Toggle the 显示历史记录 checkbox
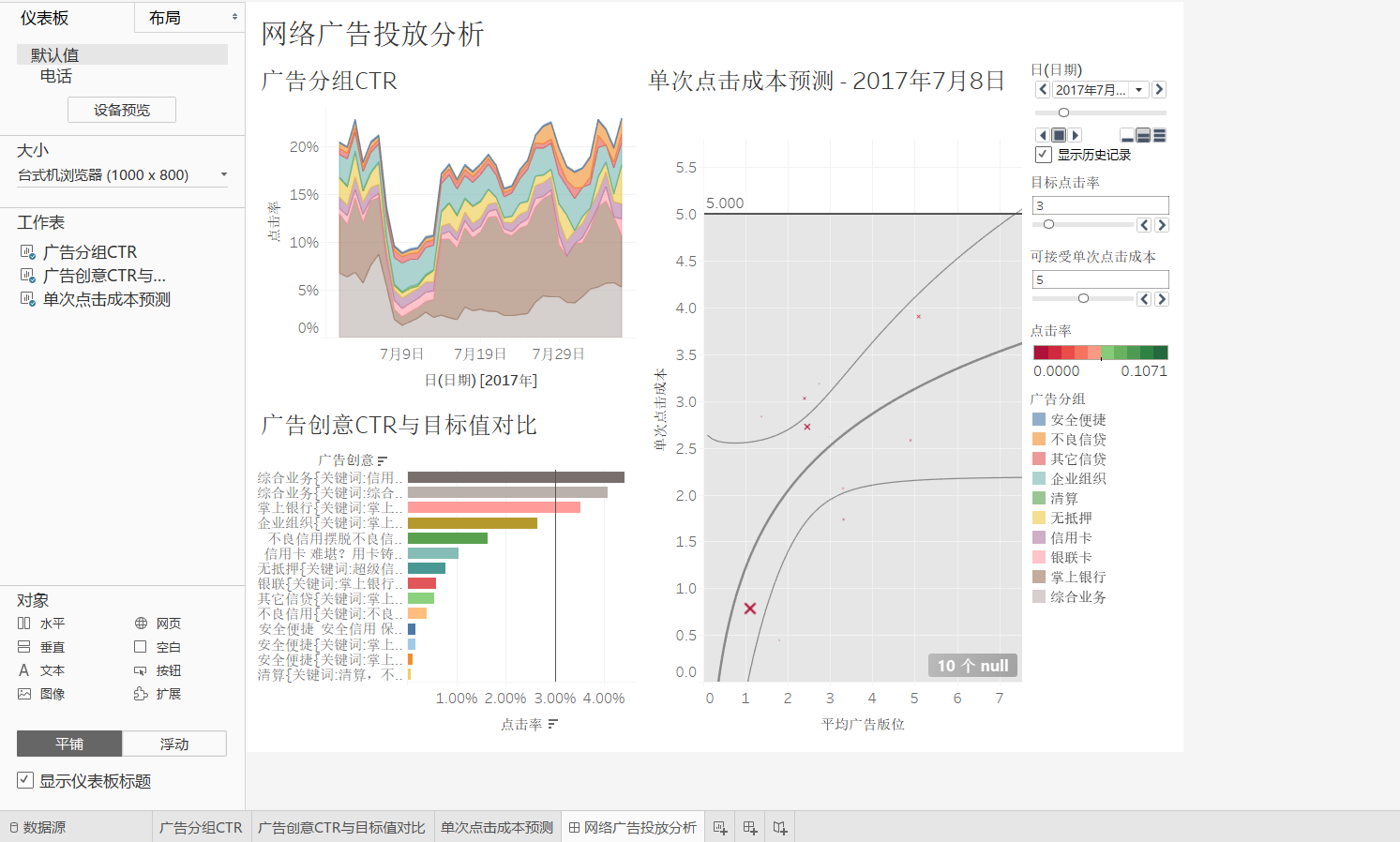 (1043, 155)
